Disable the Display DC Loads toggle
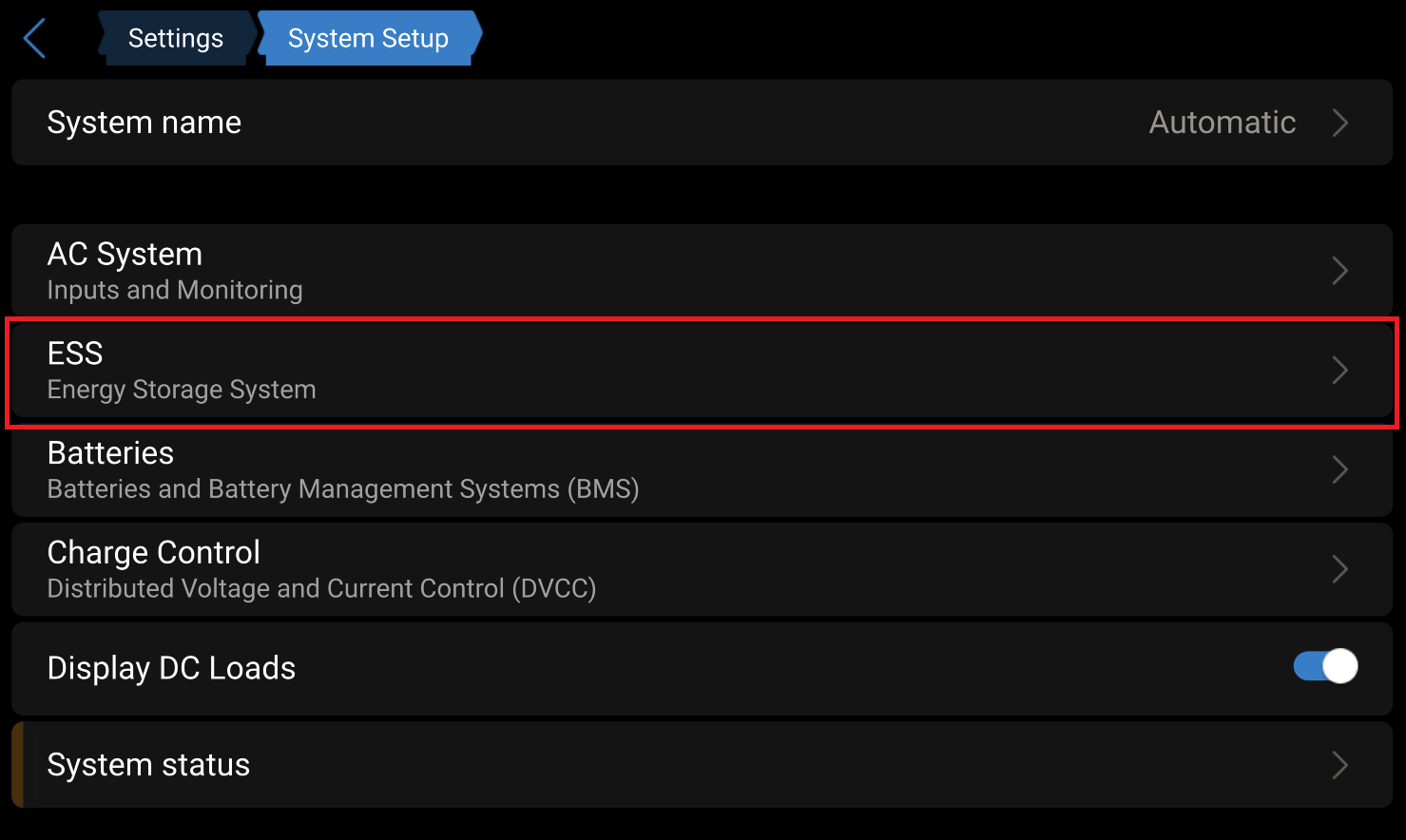The width and height of the screenshot is (1406, 840). point(1325,666)
